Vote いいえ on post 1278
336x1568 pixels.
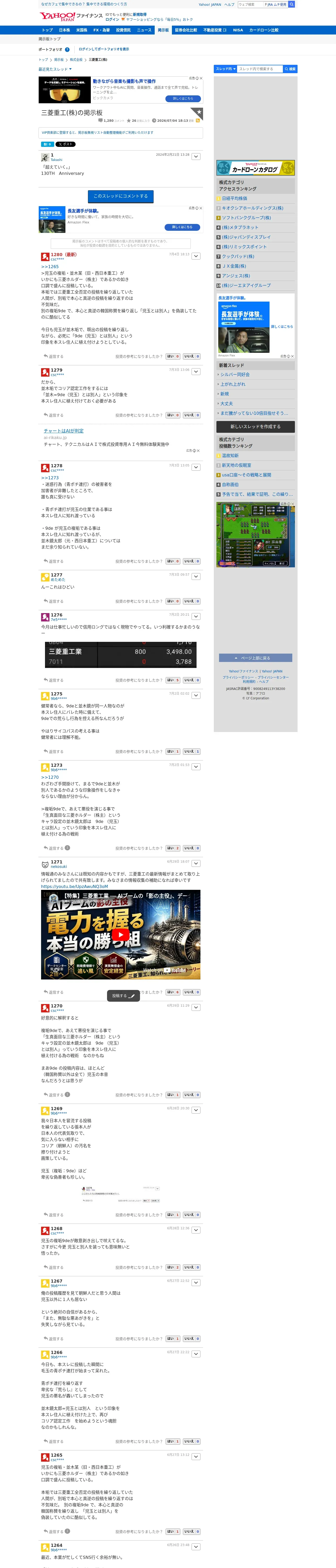192,561
